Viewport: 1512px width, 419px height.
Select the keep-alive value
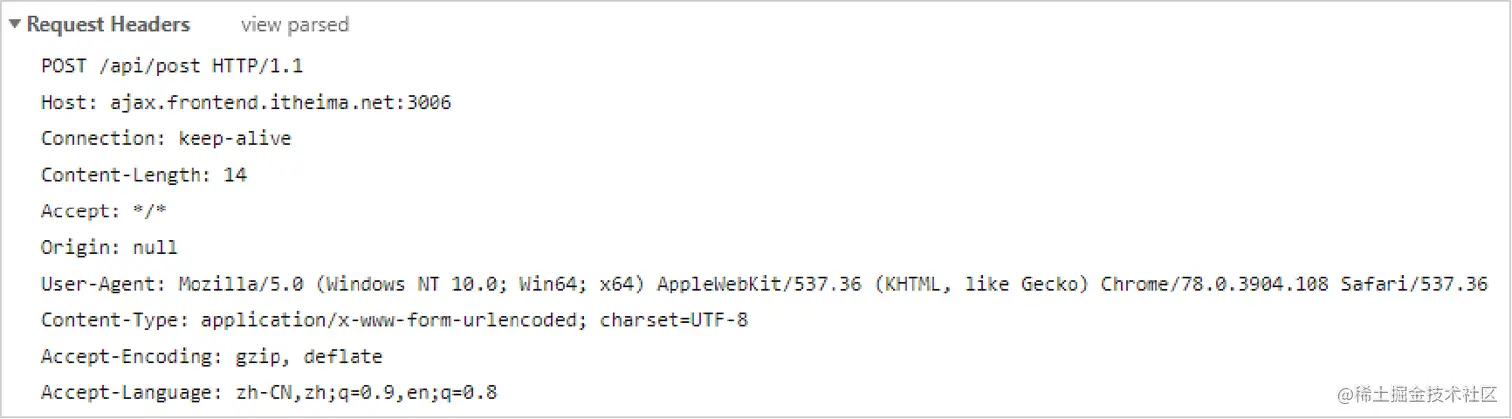tap(235, 138)
